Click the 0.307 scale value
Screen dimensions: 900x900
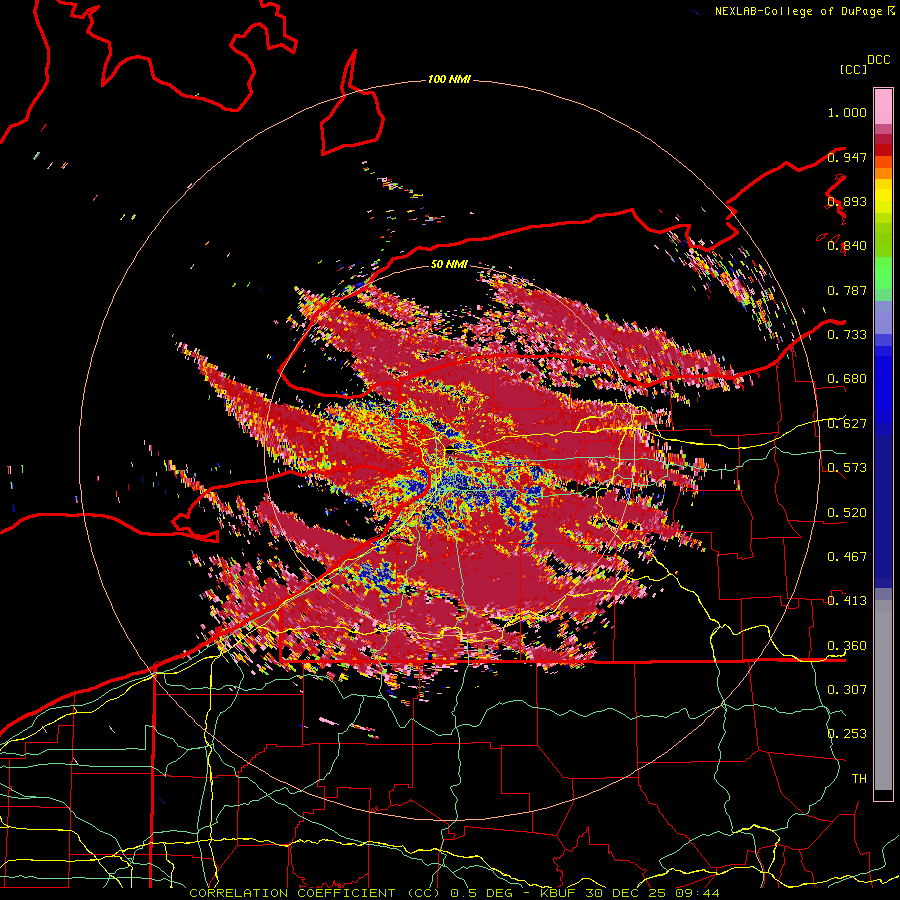847,689
